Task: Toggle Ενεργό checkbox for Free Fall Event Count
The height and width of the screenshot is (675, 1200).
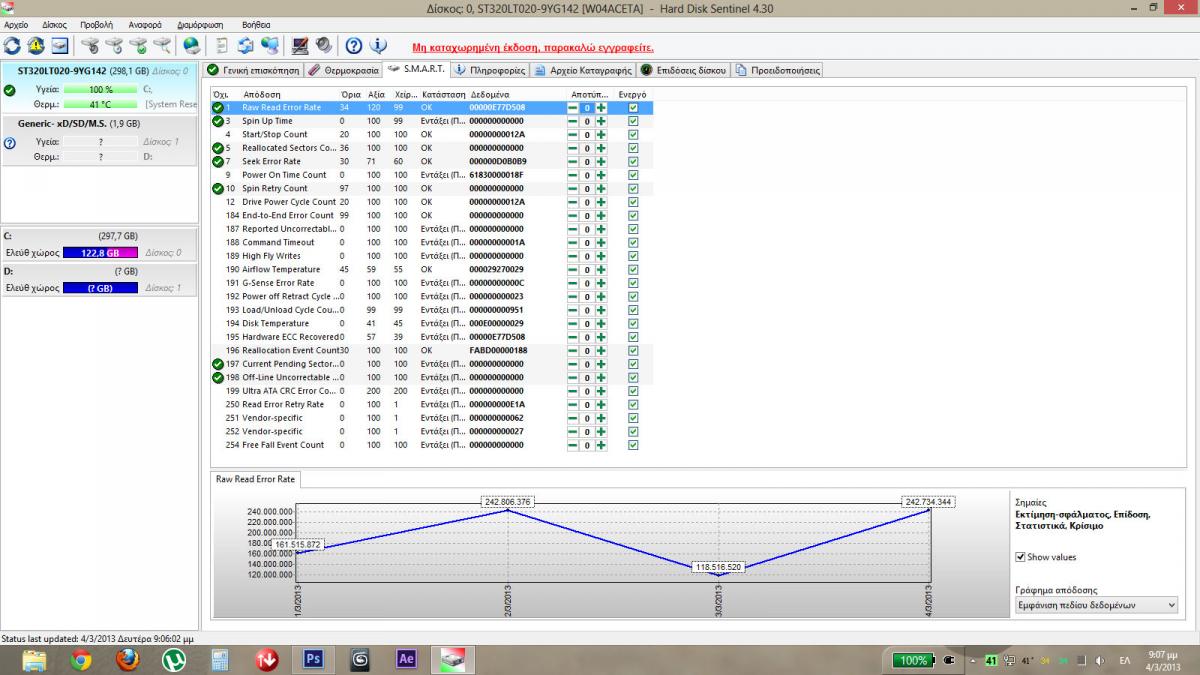Action: (x=633, y=445)
